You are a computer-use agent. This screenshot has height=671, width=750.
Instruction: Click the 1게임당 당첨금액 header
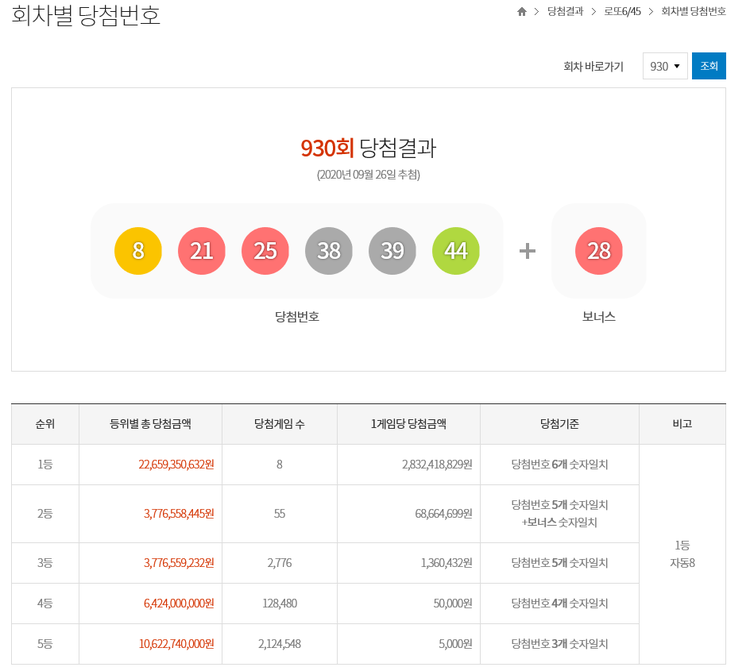click(x=408, y=424)
